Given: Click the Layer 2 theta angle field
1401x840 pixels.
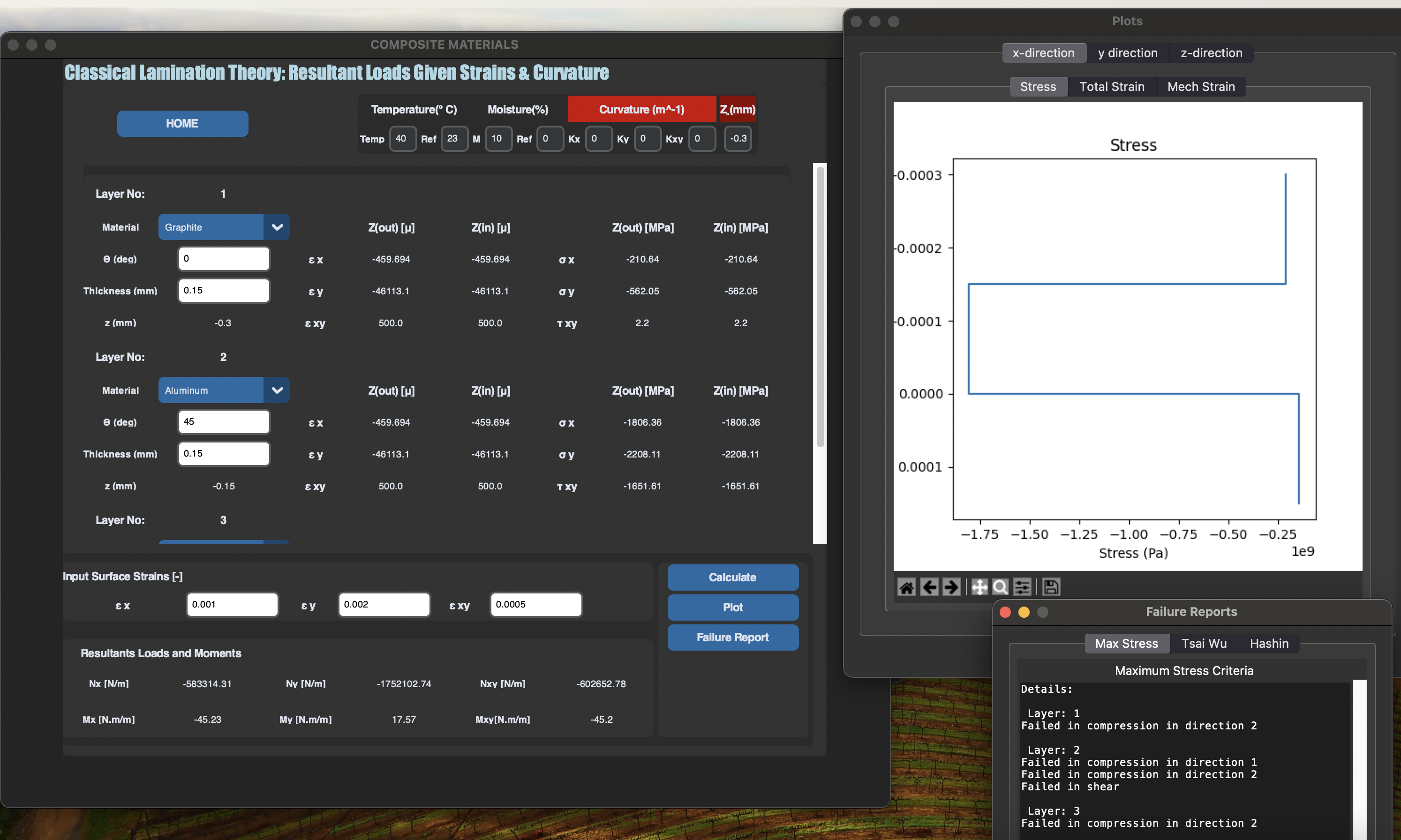Looking at the screenshot, I should coord(224,422).
